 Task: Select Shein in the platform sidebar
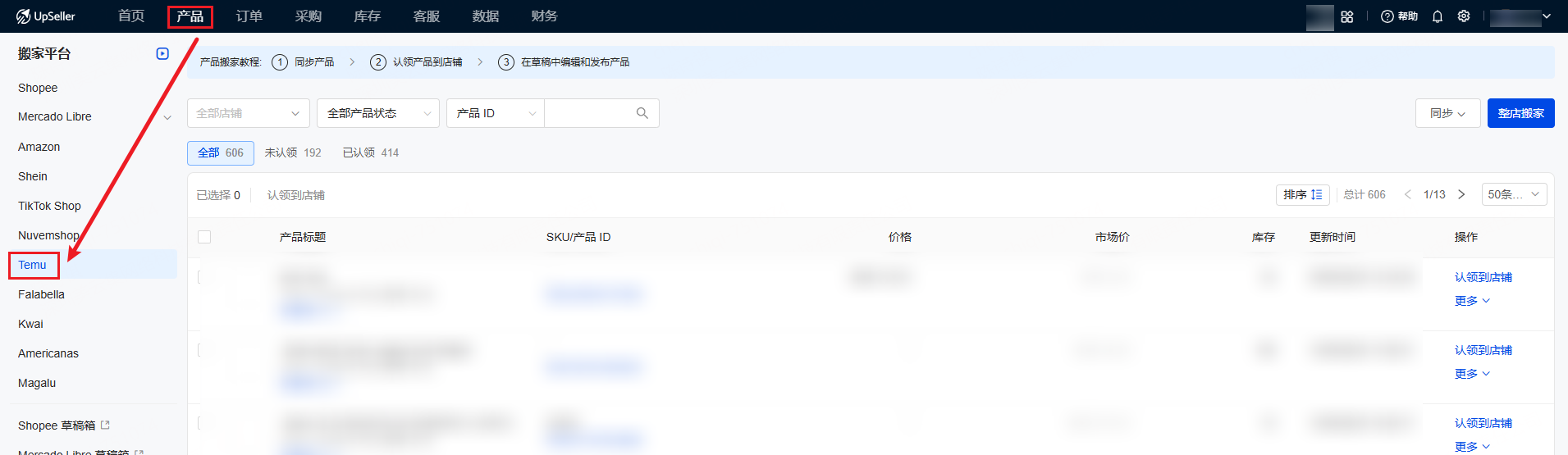coord(33,176)
